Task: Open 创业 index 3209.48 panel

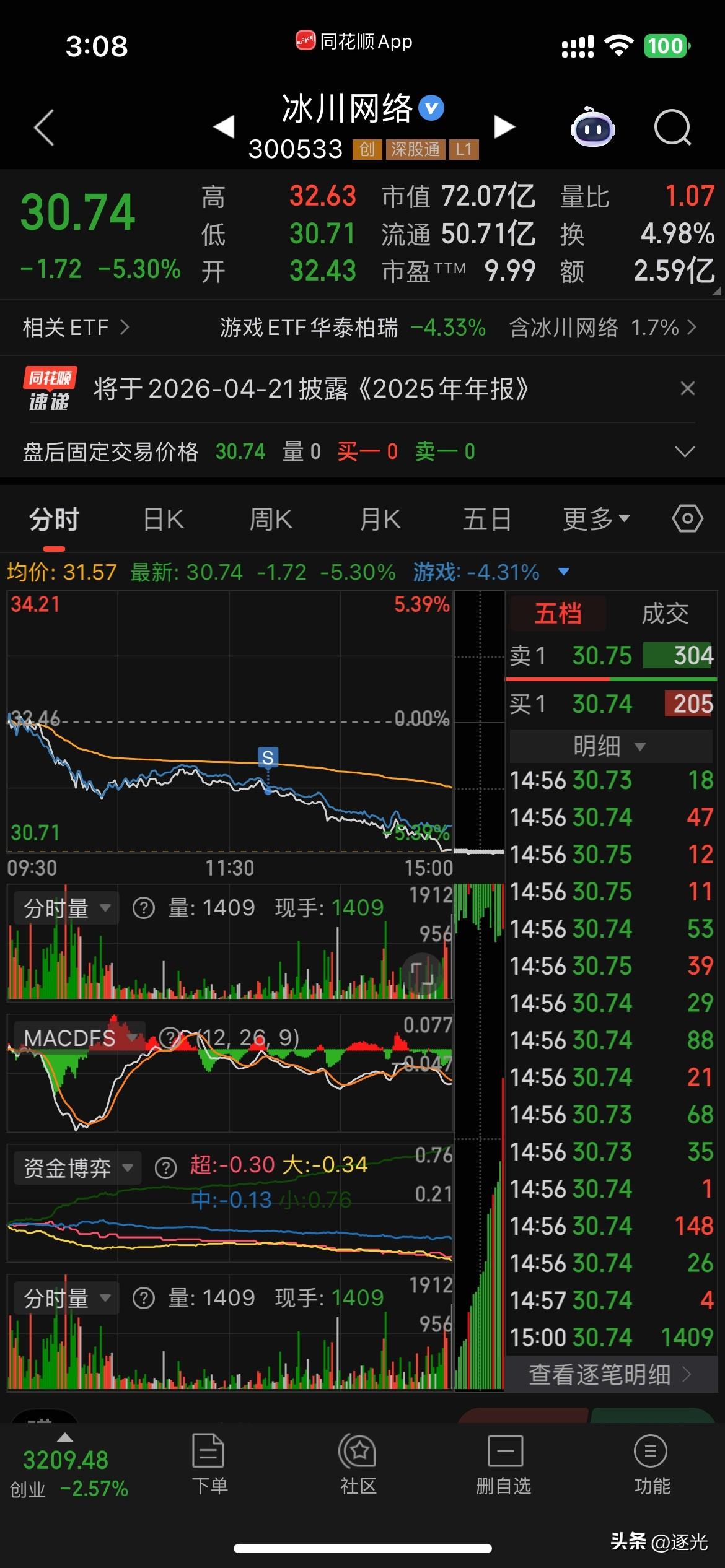Action: pyautogui.click(x=68, y=1467)
